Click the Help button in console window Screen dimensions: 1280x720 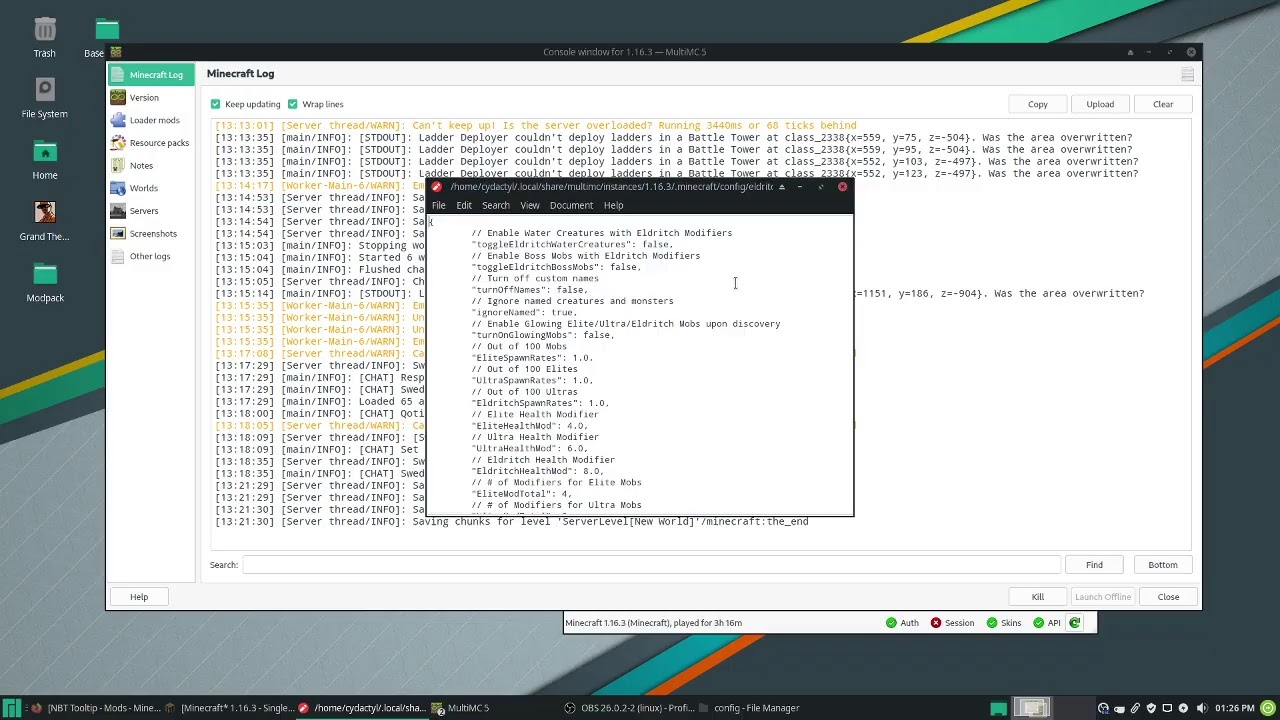tap(139, 597)
